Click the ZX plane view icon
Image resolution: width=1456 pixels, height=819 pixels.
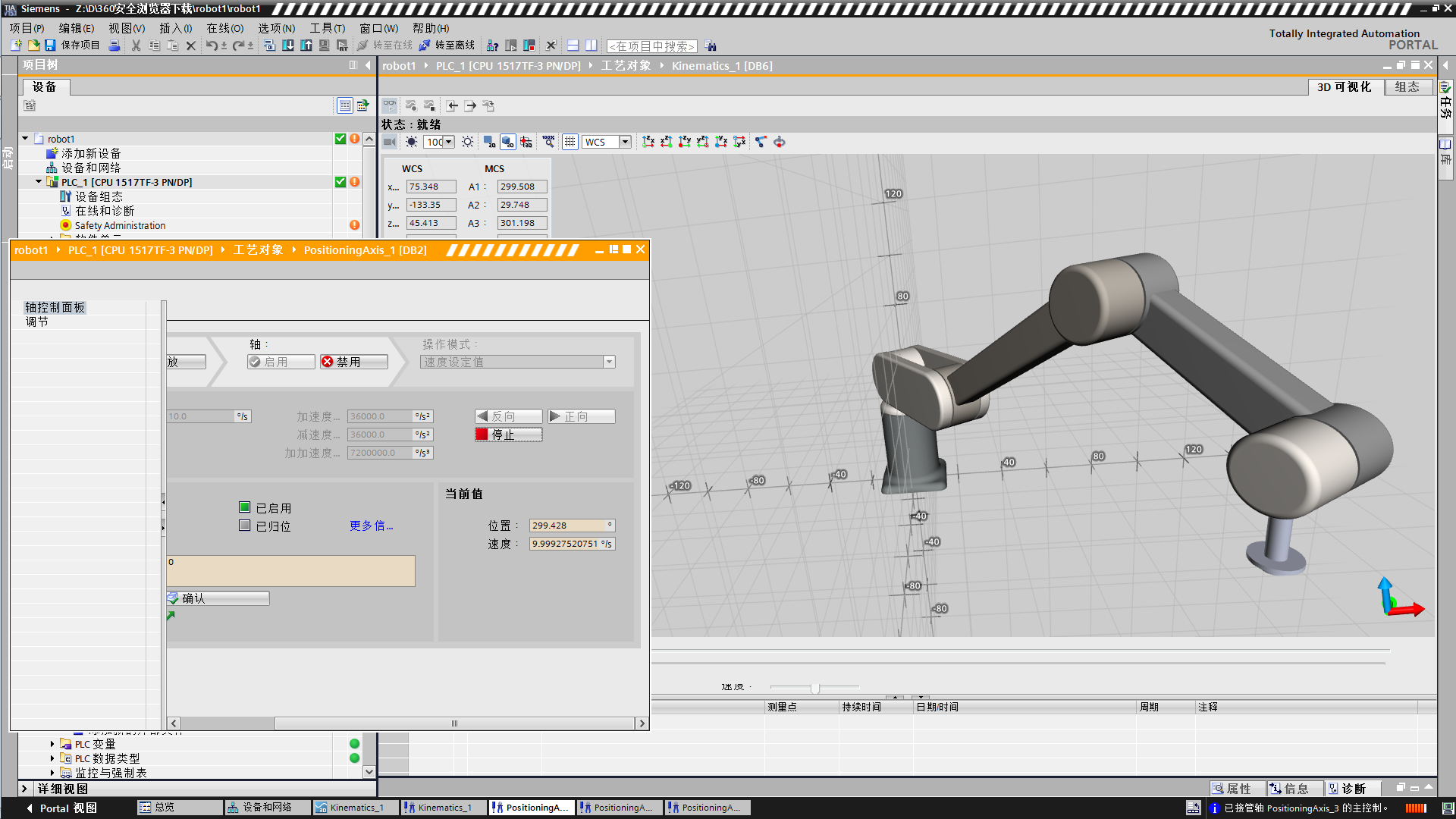pos(648,142)
